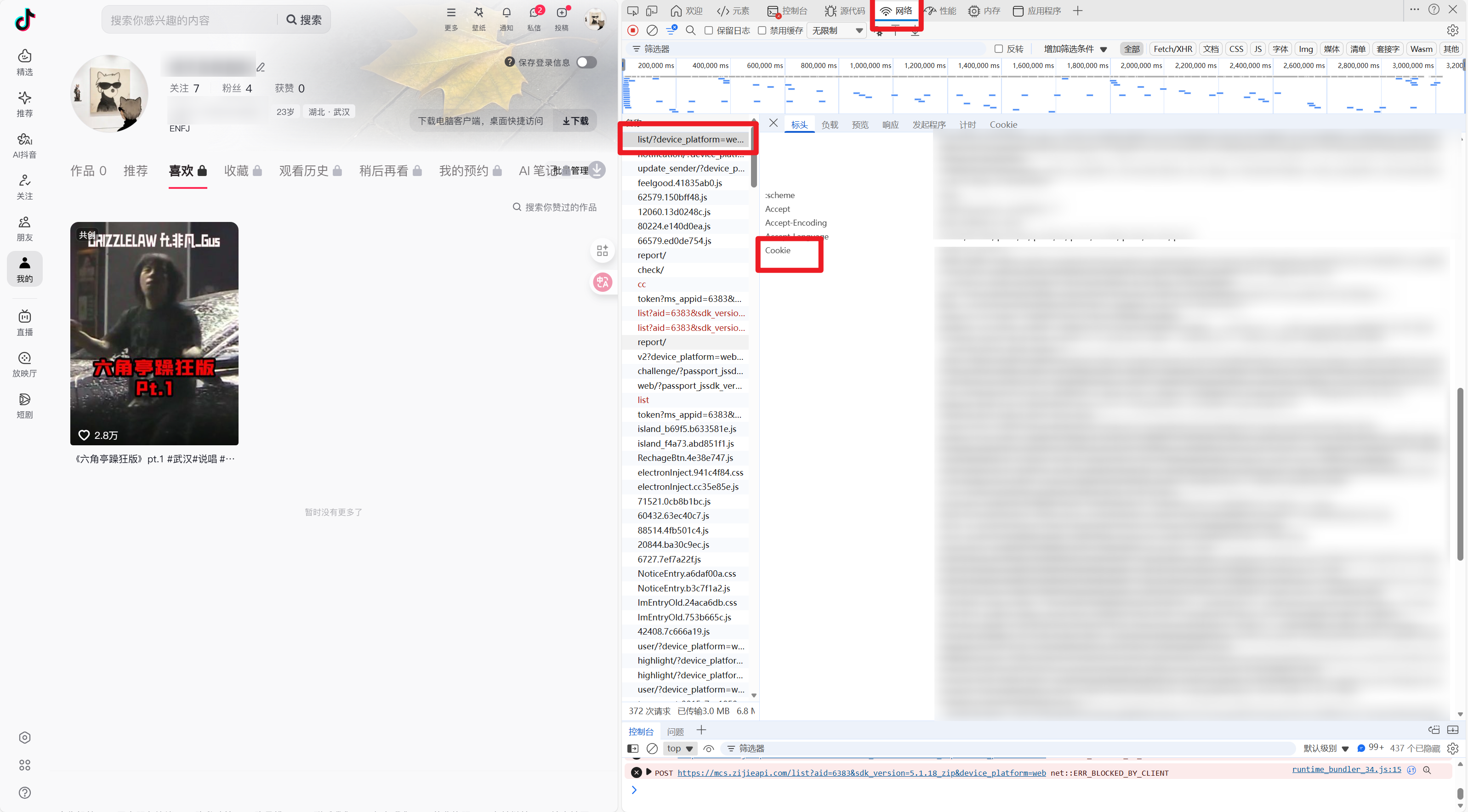Screen dimensions: 1468x812
Task: Open the private messages icon
Action: click(x=534, y=13)
